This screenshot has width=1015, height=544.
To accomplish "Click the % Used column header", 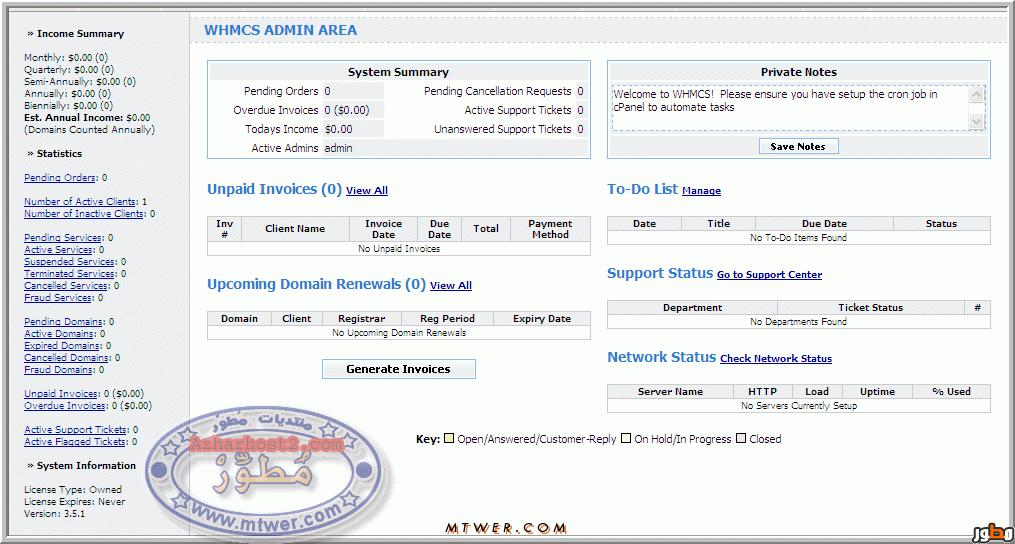I will [952, 392].
